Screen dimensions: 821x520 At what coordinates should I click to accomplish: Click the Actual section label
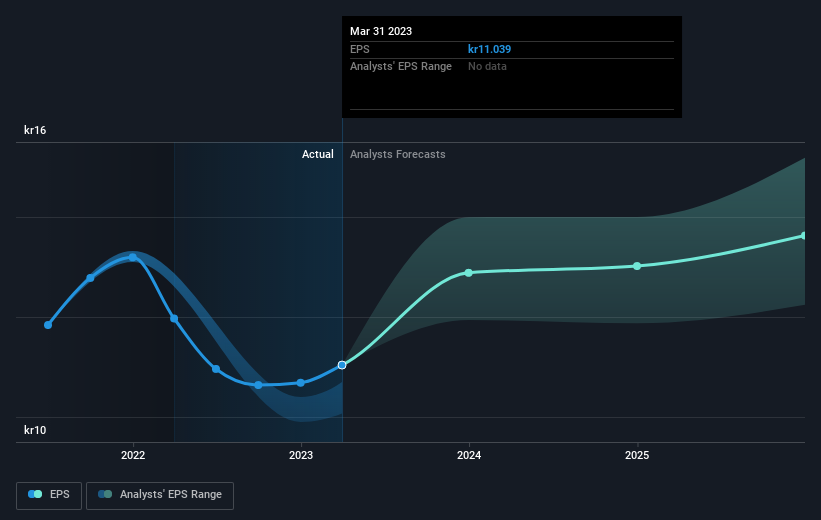point(317,154)
